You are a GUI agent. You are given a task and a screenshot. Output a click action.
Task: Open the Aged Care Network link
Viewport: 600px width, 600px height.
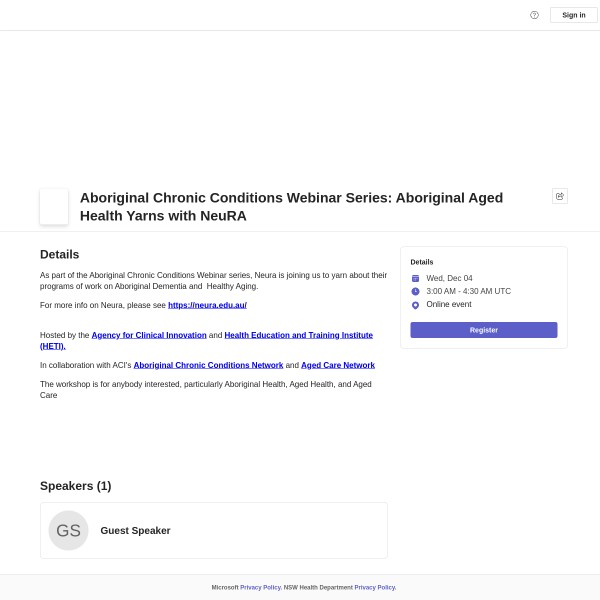click(338, 365)
